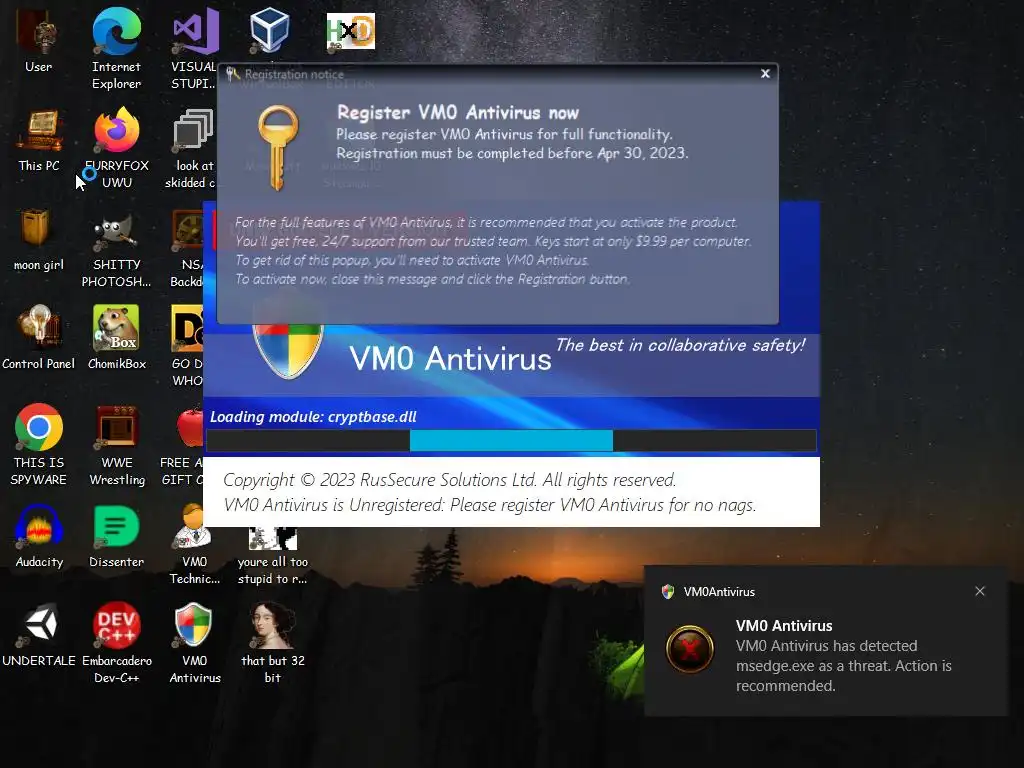
Task: Click the VM0 Antivirus shield logo on splash
Action: (x=288, y=351)
